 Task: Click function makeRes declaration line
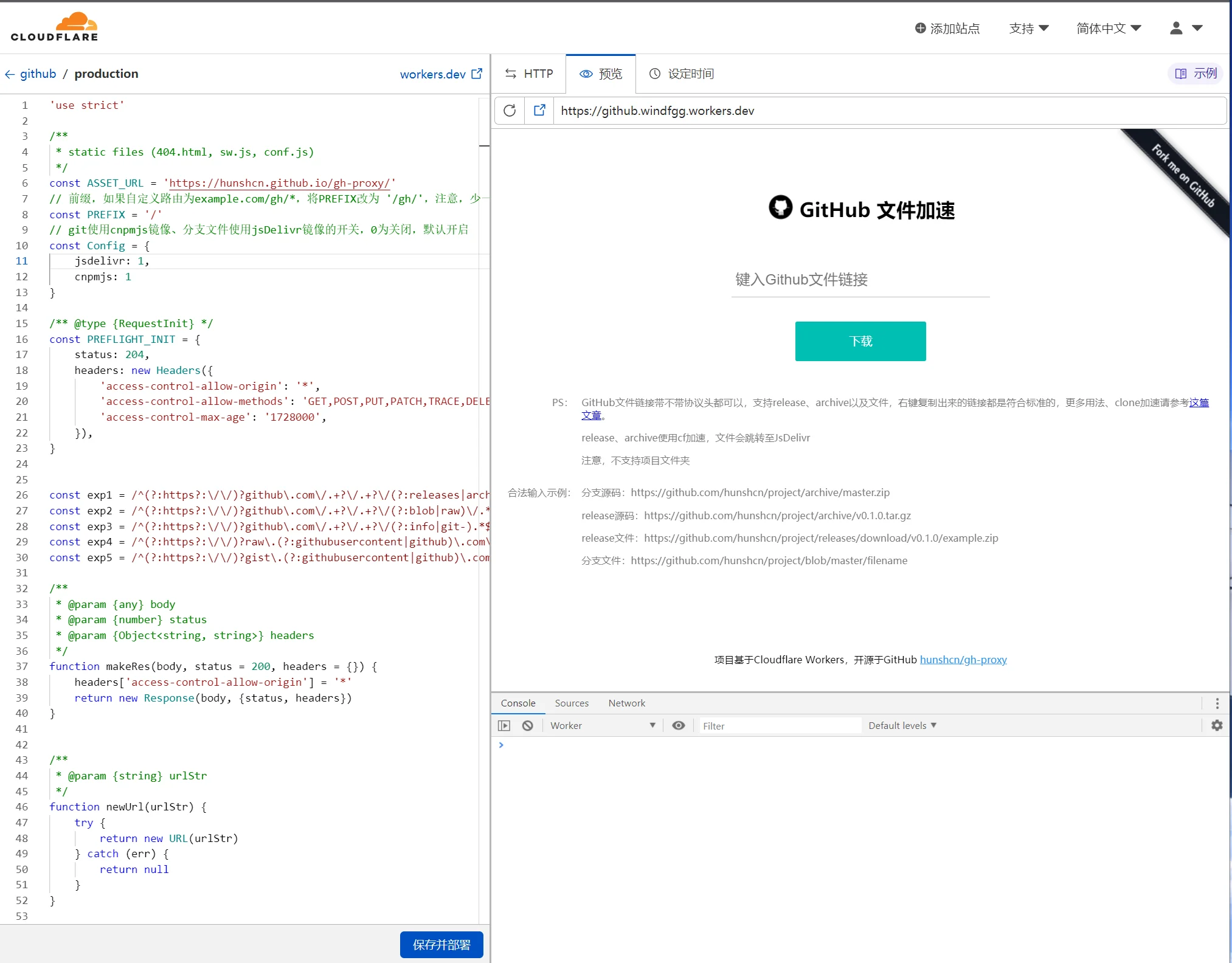(x=213, y=666)
